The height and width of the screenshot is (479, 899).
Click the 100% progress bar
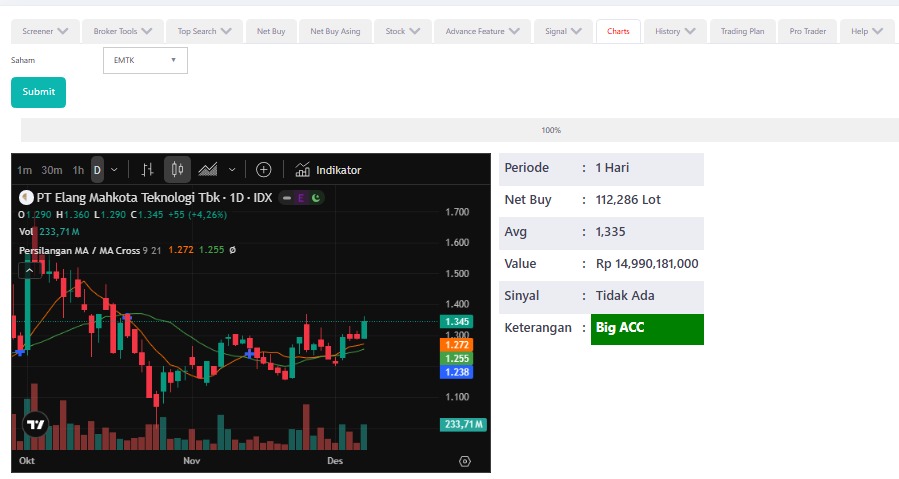point(551,130)
